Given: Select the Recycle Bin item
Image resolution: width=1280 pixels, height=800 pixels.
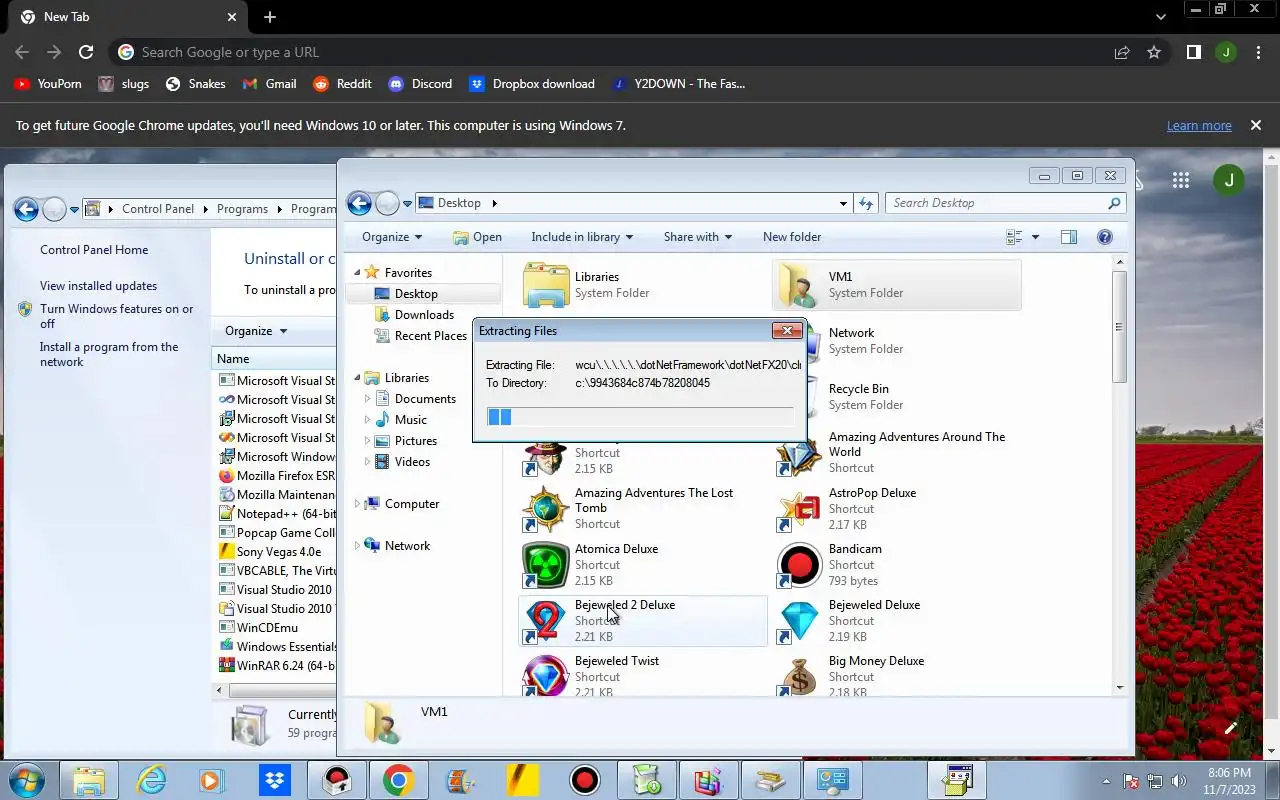Looking at the screenshot, I should click(897, 397).
